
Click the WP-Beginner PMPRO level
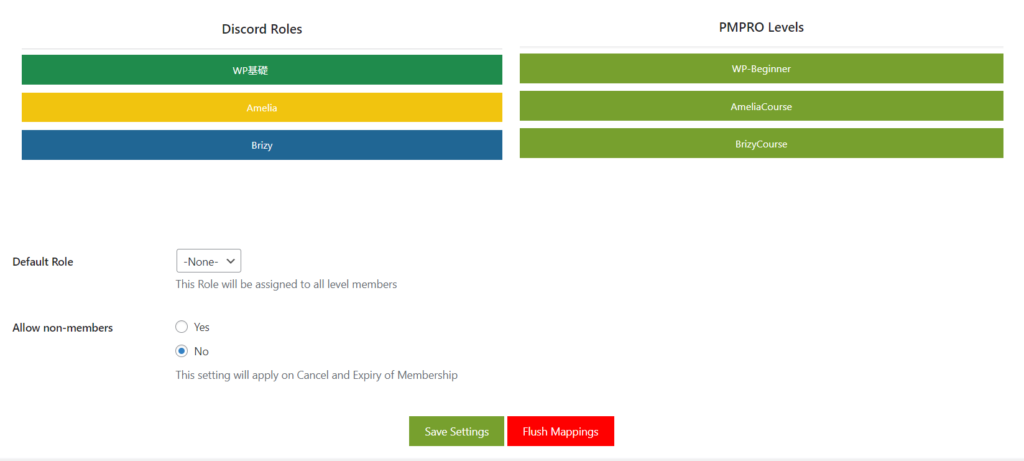click(x=761, y=69)
